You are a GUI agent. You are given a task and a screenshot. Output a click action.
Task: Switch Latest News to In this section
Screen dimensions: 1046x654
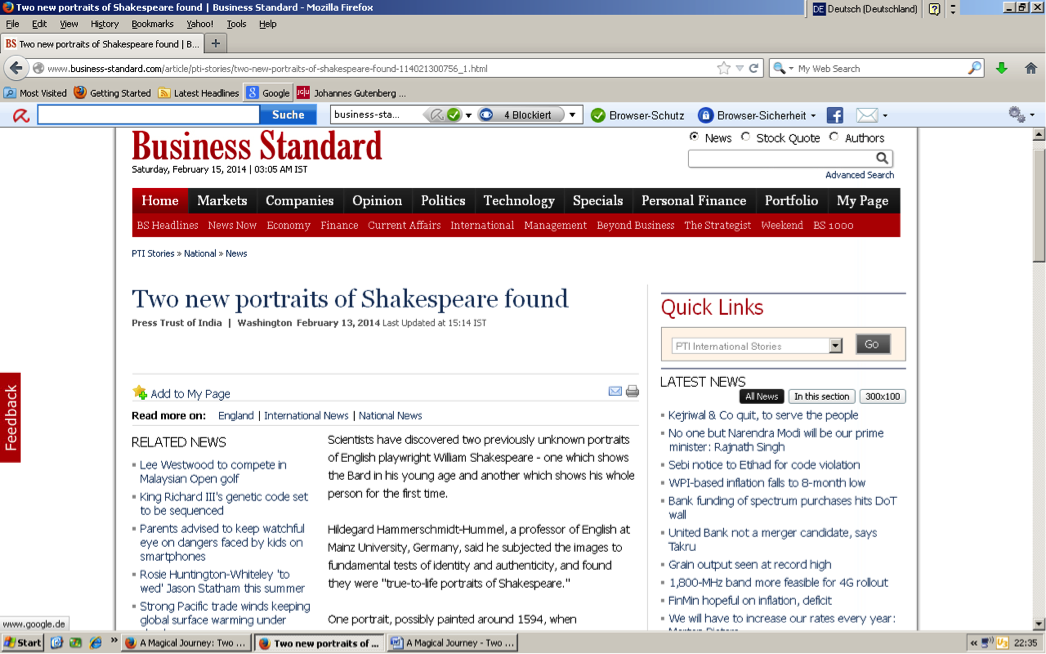point(821,396)
